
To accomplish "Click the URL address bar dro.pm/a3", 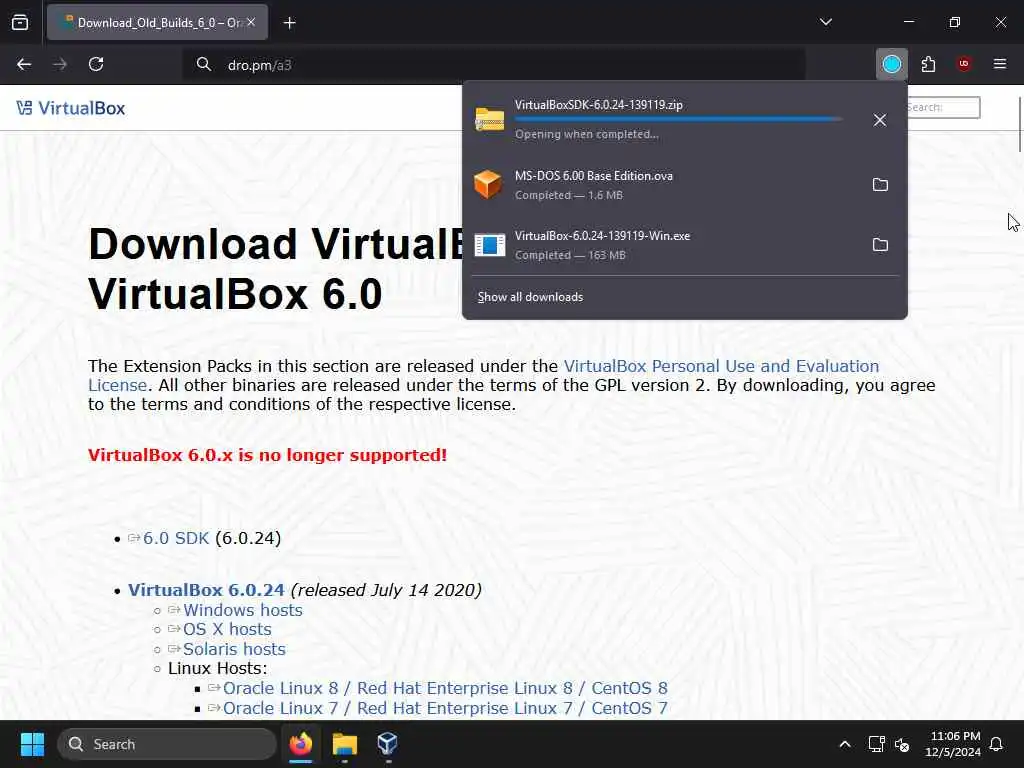I will [x=494, y=65].
